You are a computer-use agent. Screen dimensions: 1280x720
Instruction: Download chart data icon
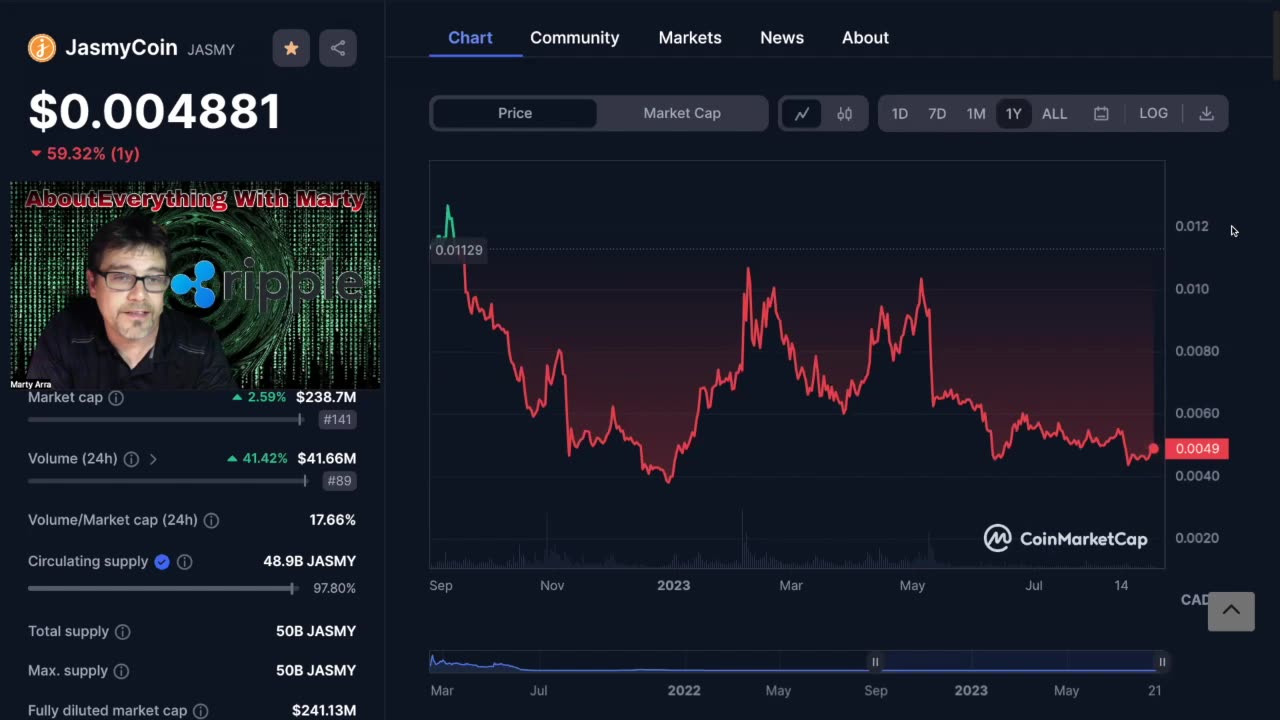[x=1206, y=113]
